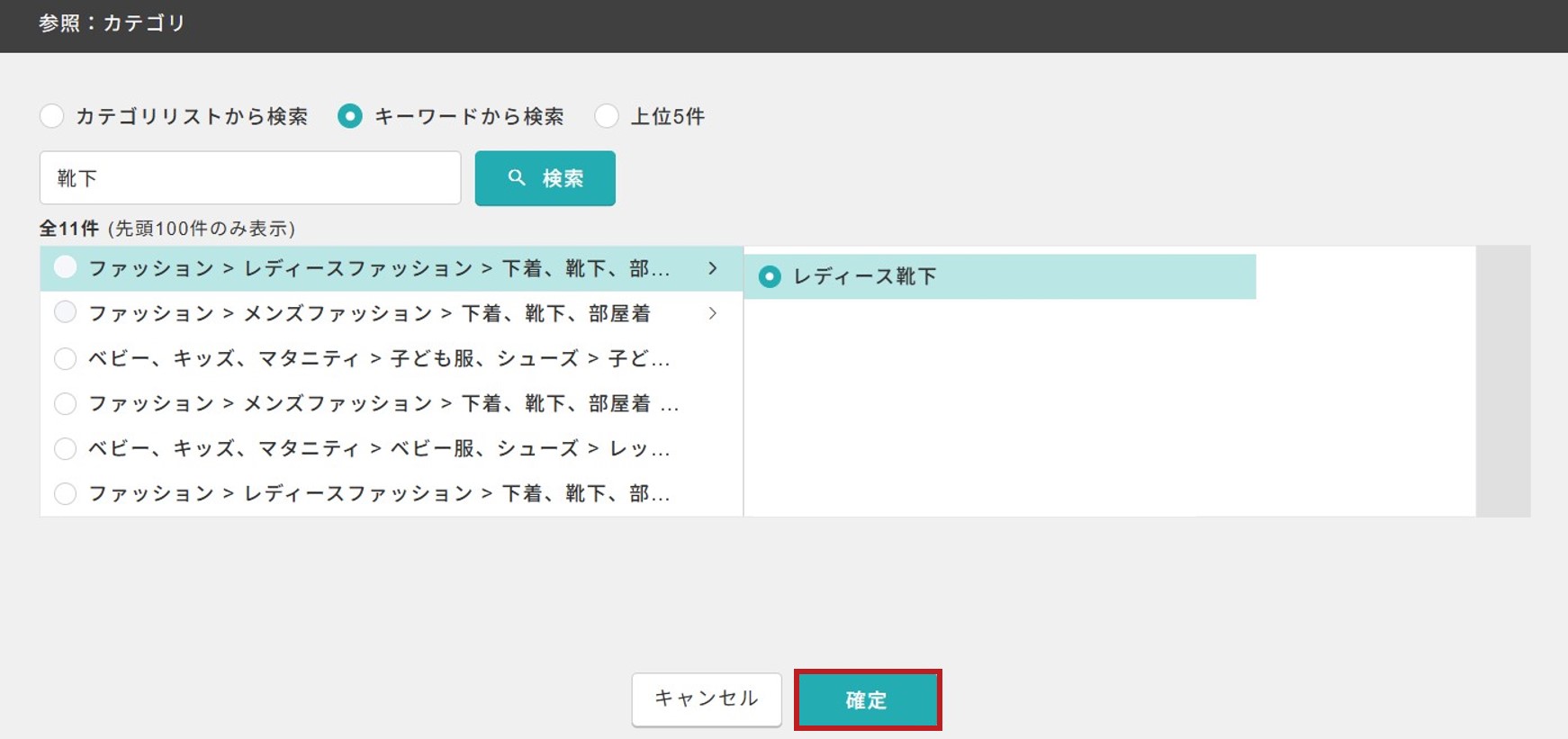Click the 参照：カテゴリ dialog title
Viewport: 1568px width, 739px height.
point(113,23)
